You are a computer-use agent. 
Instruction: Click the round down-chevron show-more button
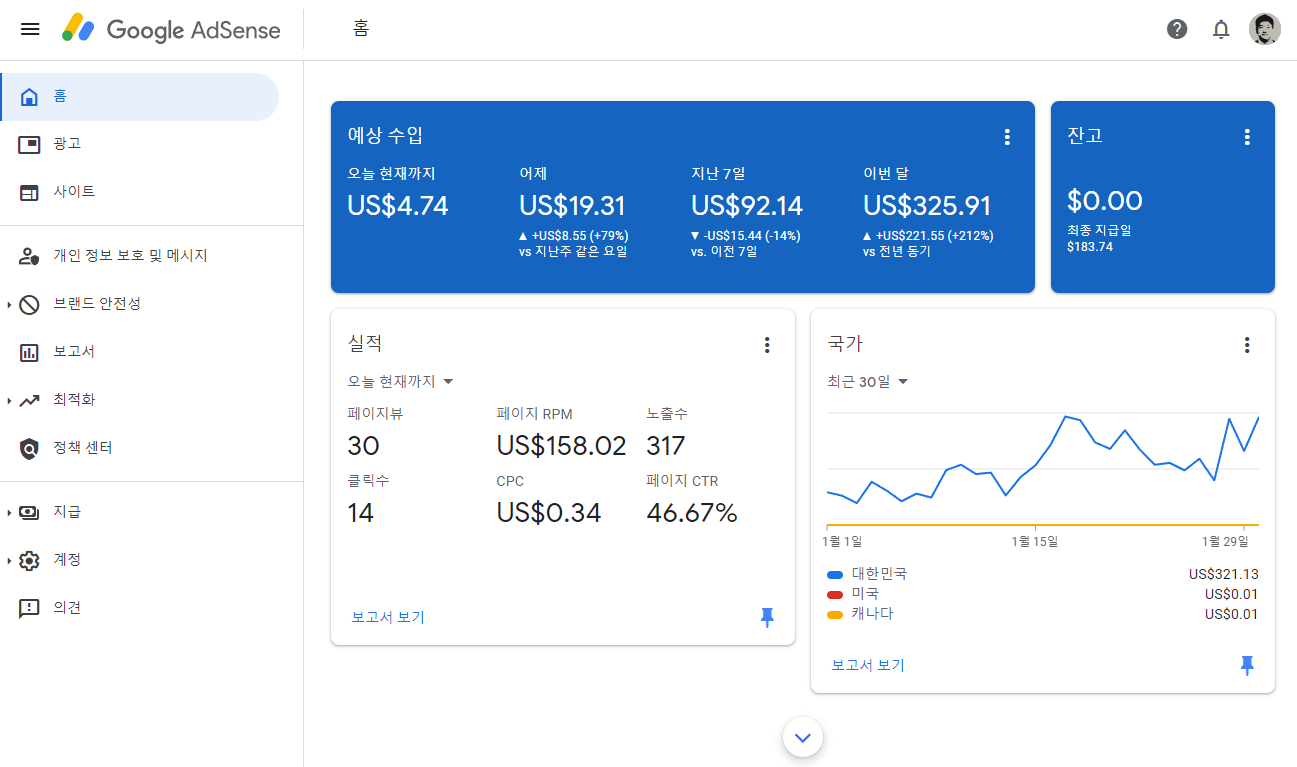click(x=803, y=738)
